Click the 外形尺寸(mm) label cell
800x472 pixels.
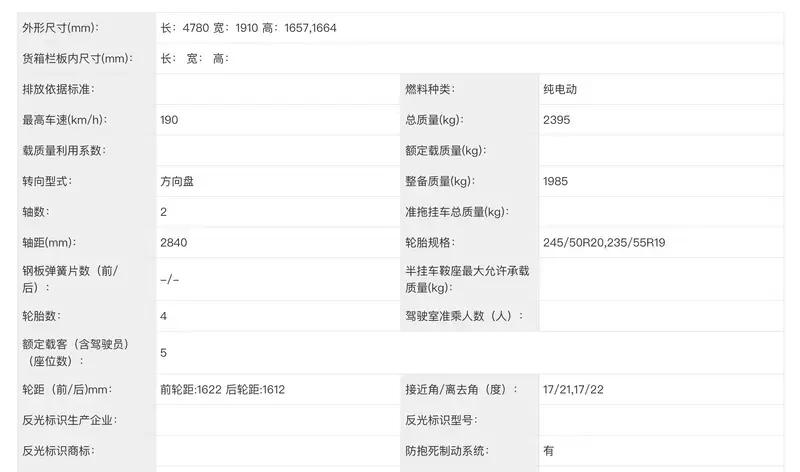click(x=60, y=28)
